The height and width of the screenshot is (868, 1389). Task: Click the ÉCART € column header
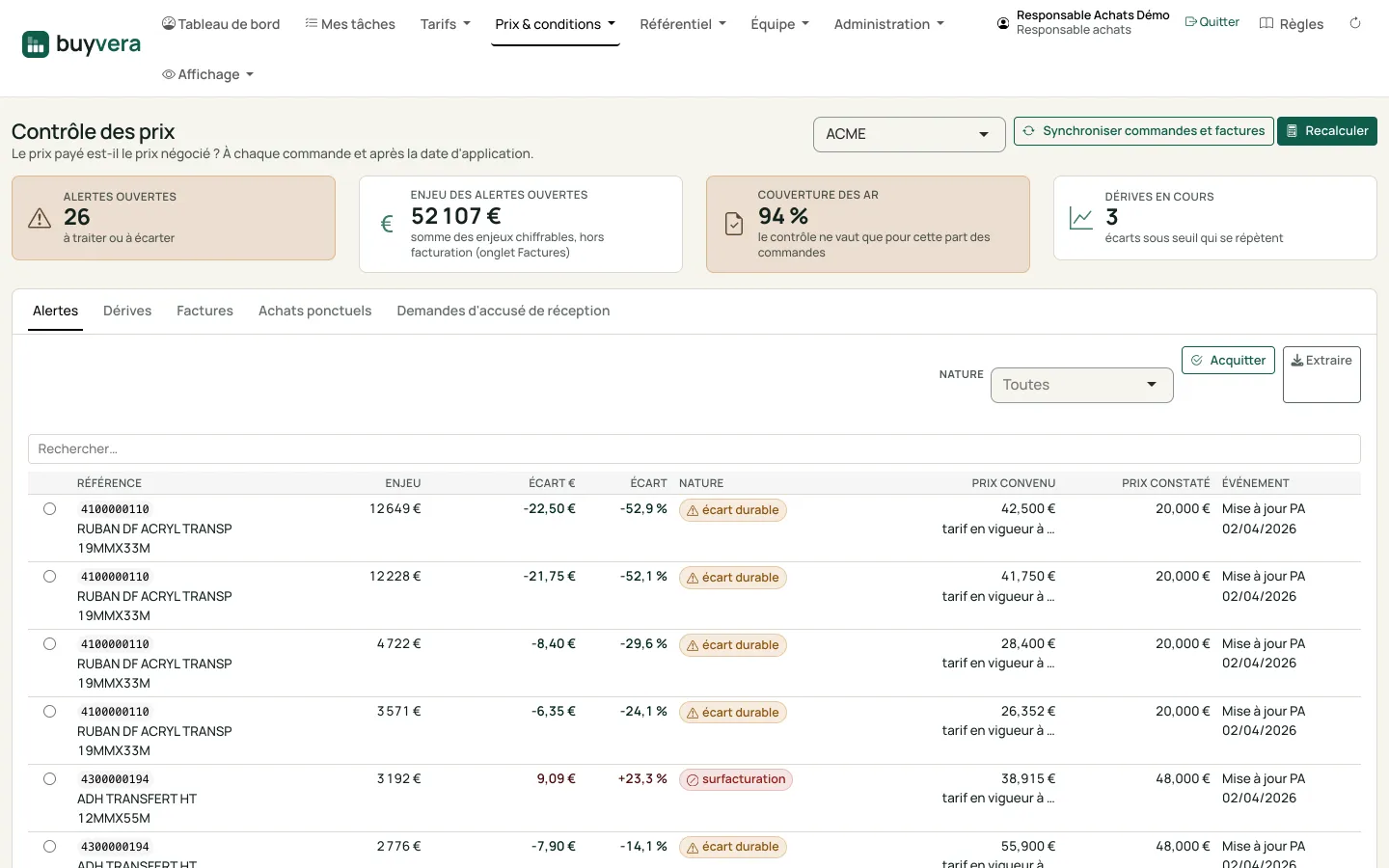click(x=552, y=483)
